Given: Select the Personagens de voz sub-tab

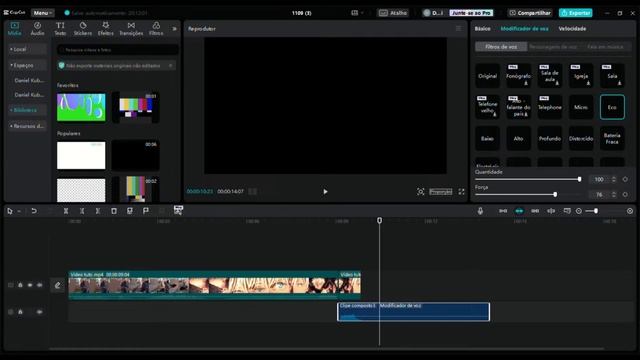Looking at the screenshot, I should coord(553,47).
